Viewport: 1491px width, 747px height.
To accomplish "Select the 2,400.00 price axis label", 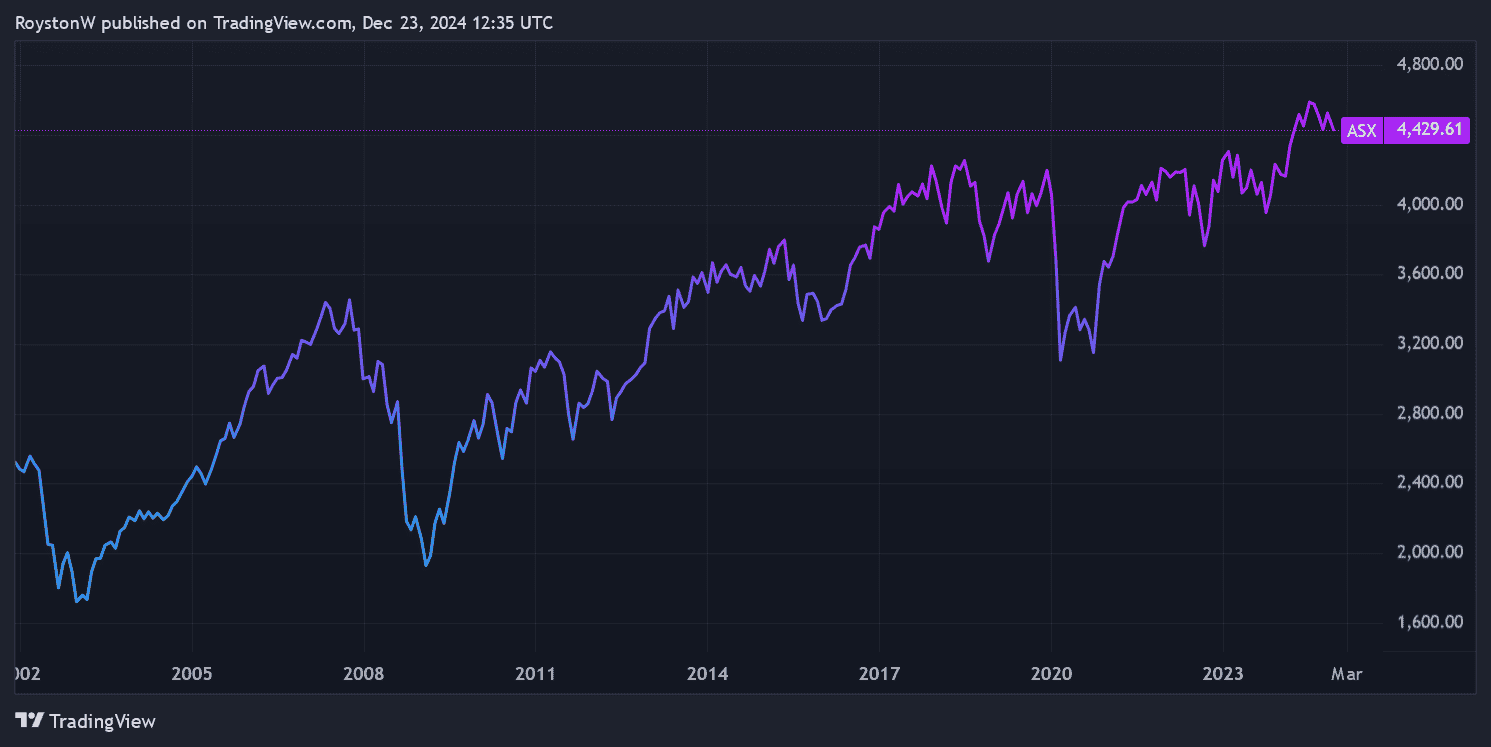I will 1429,482.
